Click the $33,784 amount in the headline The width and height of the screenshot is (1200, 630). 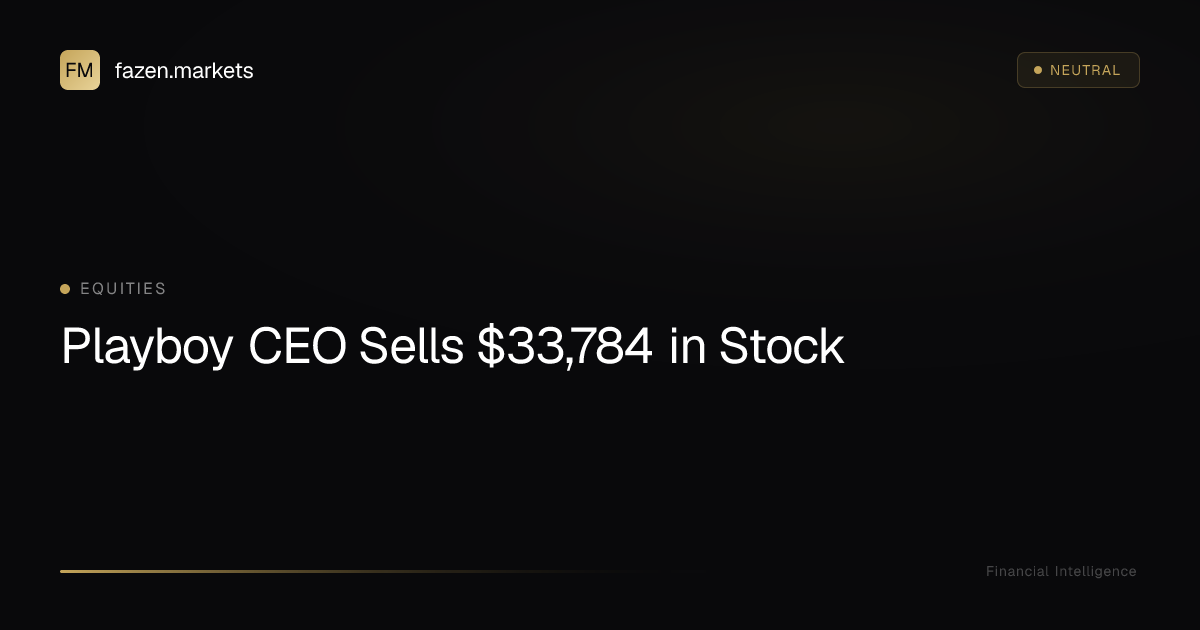565,347
